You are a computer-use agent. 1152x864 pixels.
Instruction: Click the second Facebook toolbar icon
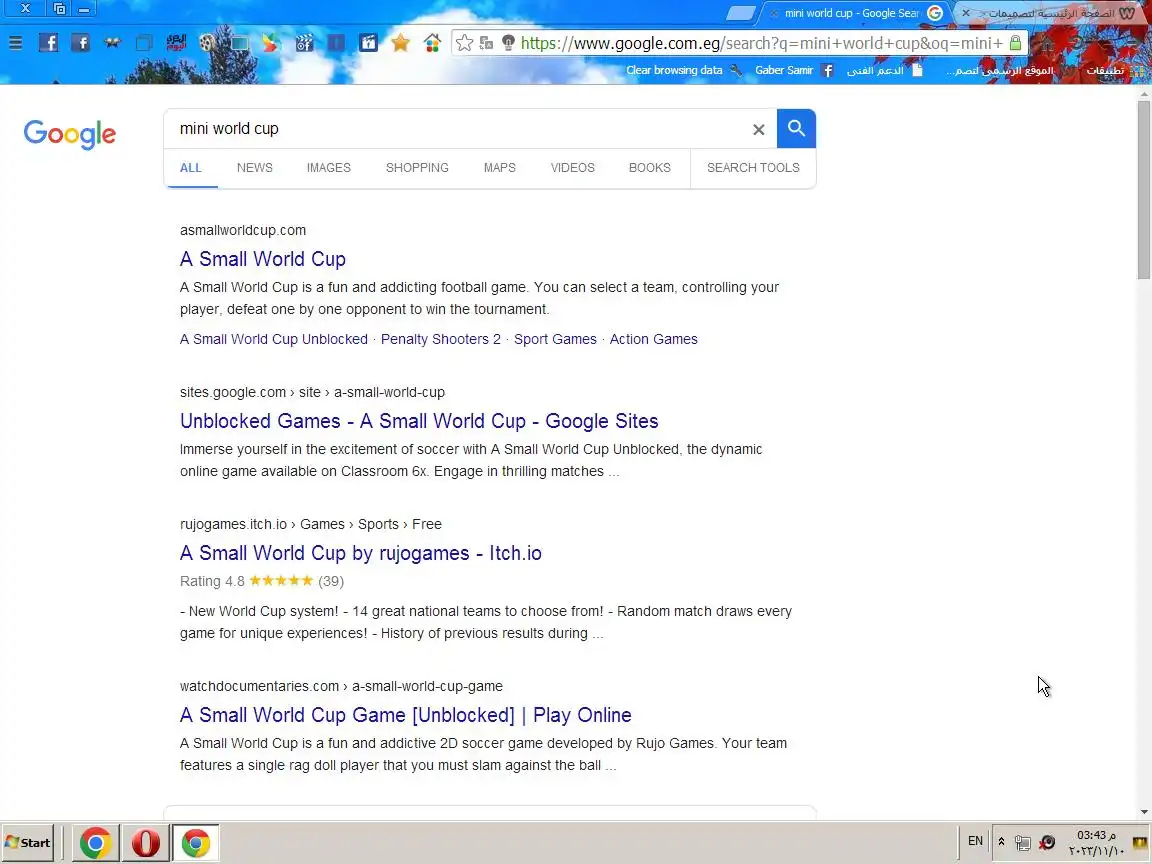click(81, 43)
